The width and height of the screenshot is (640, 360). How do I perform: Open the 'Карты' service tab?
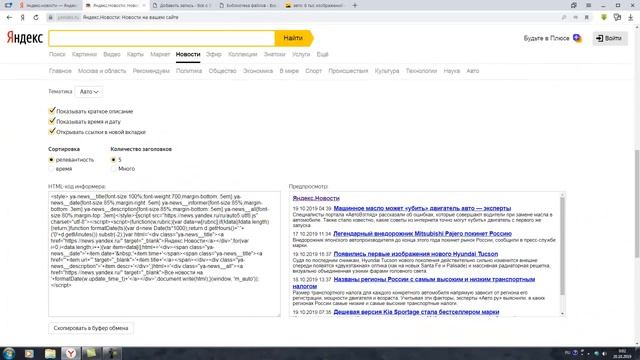coord(135,54)
